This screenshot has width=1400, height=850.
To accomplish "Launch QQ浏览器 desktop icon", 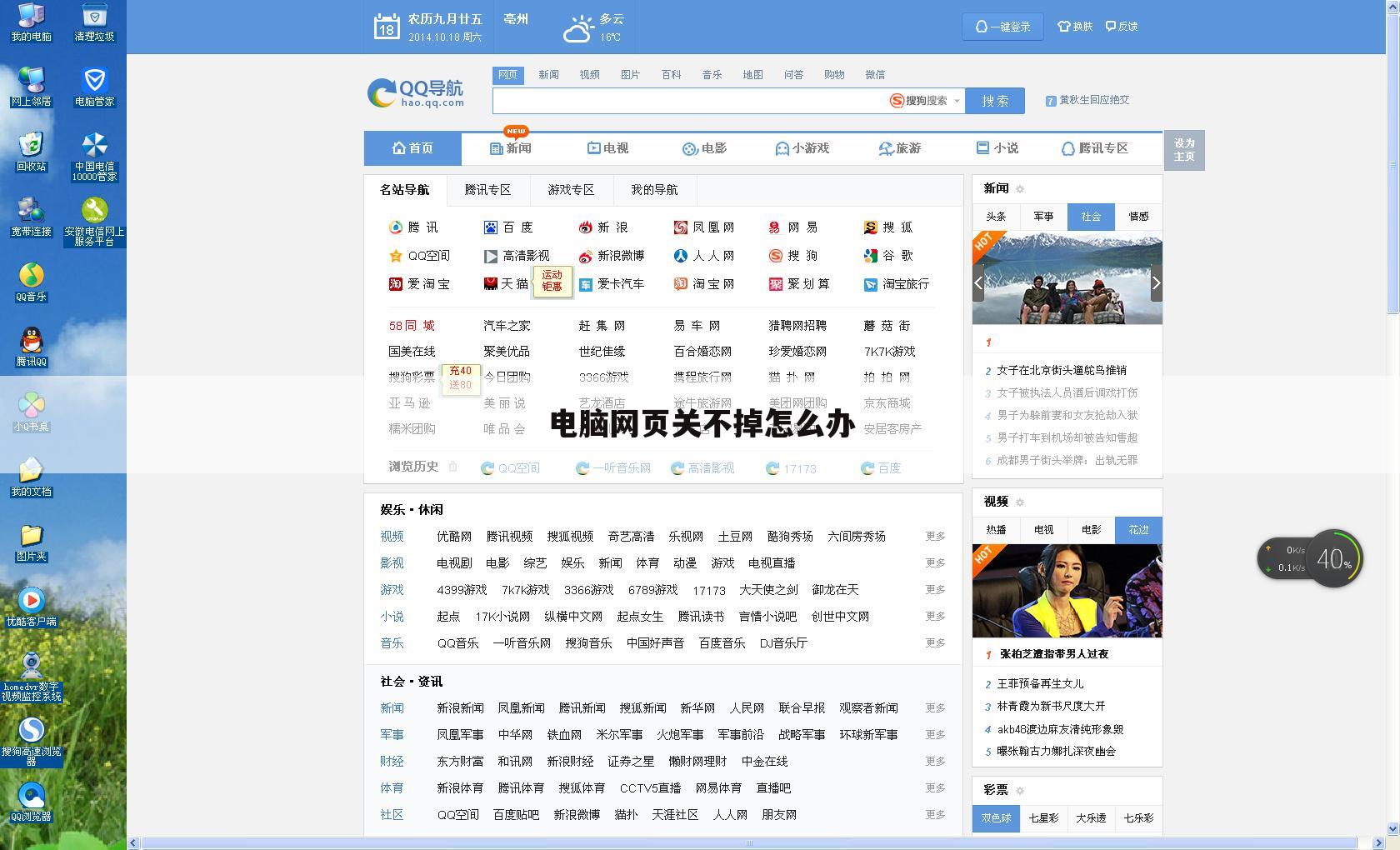I will (31, 802).
